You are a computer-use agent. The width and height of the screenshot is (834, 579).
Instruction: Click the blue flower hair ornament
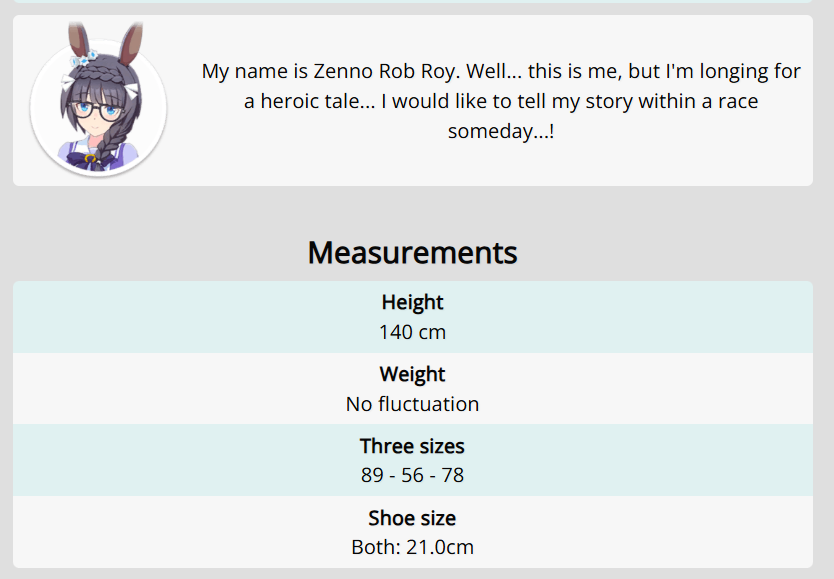[85, 58]
